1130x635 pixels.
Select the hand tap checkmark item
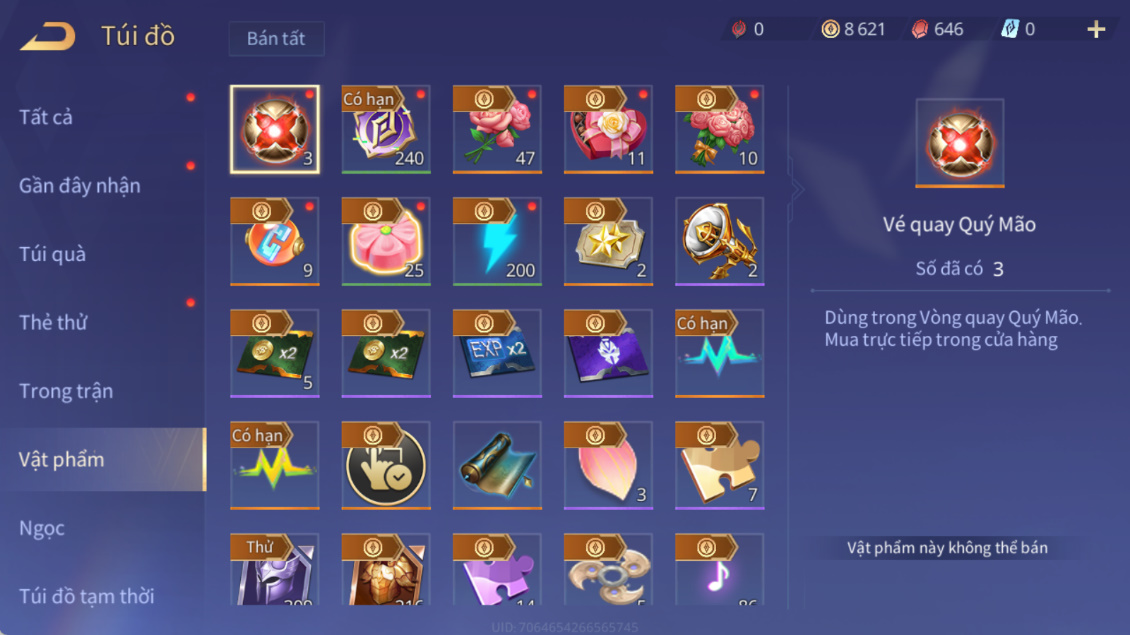pyautogui.click(x=386, y=466)
